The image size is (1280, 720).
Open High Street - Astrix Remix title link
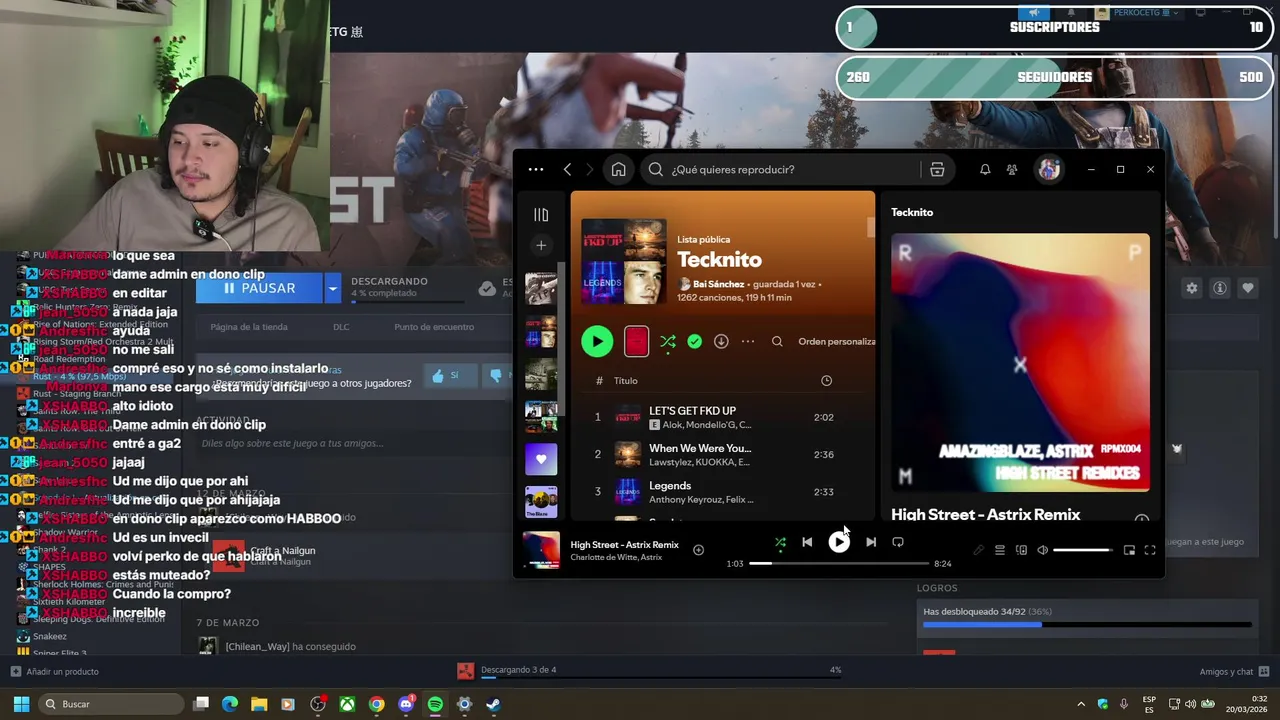coord(624,544)
